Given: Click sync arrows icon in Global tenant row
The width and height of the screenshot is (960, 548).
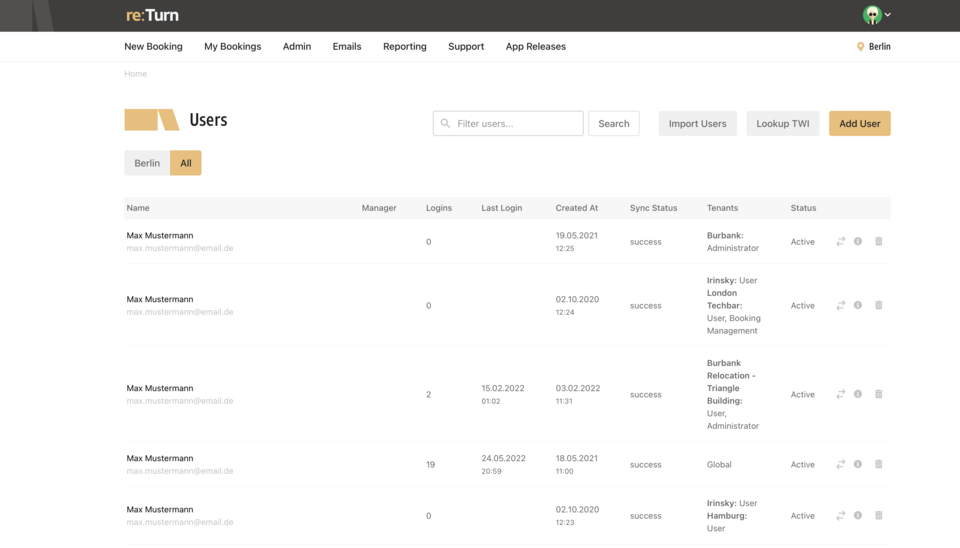Looking at the screenshot, I should click(840, 464).
